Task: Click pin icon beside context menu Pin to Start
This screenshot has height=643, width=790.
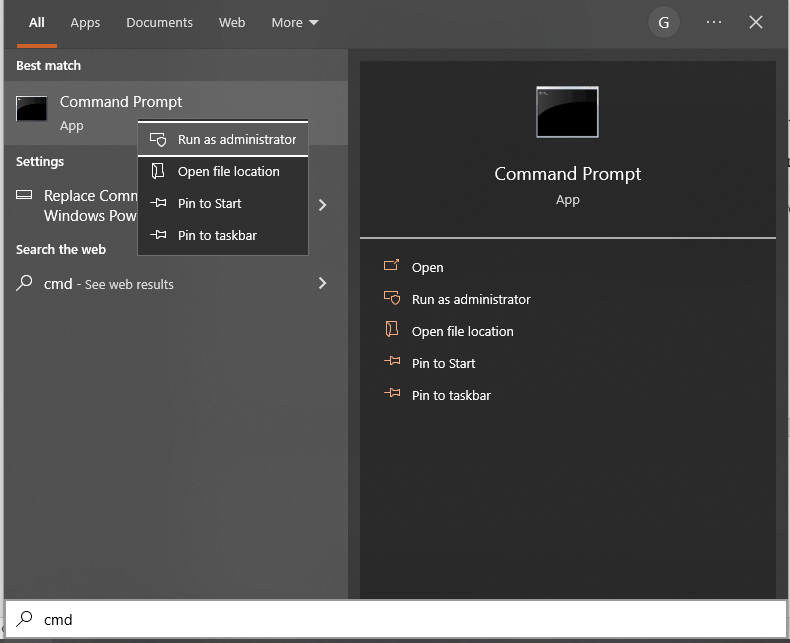Action: point(158,203)
